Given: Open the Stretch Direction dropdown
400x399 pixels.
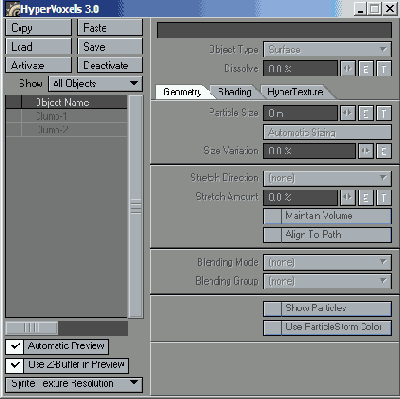Looking at the screenshot, I should (x=327, y=178).
